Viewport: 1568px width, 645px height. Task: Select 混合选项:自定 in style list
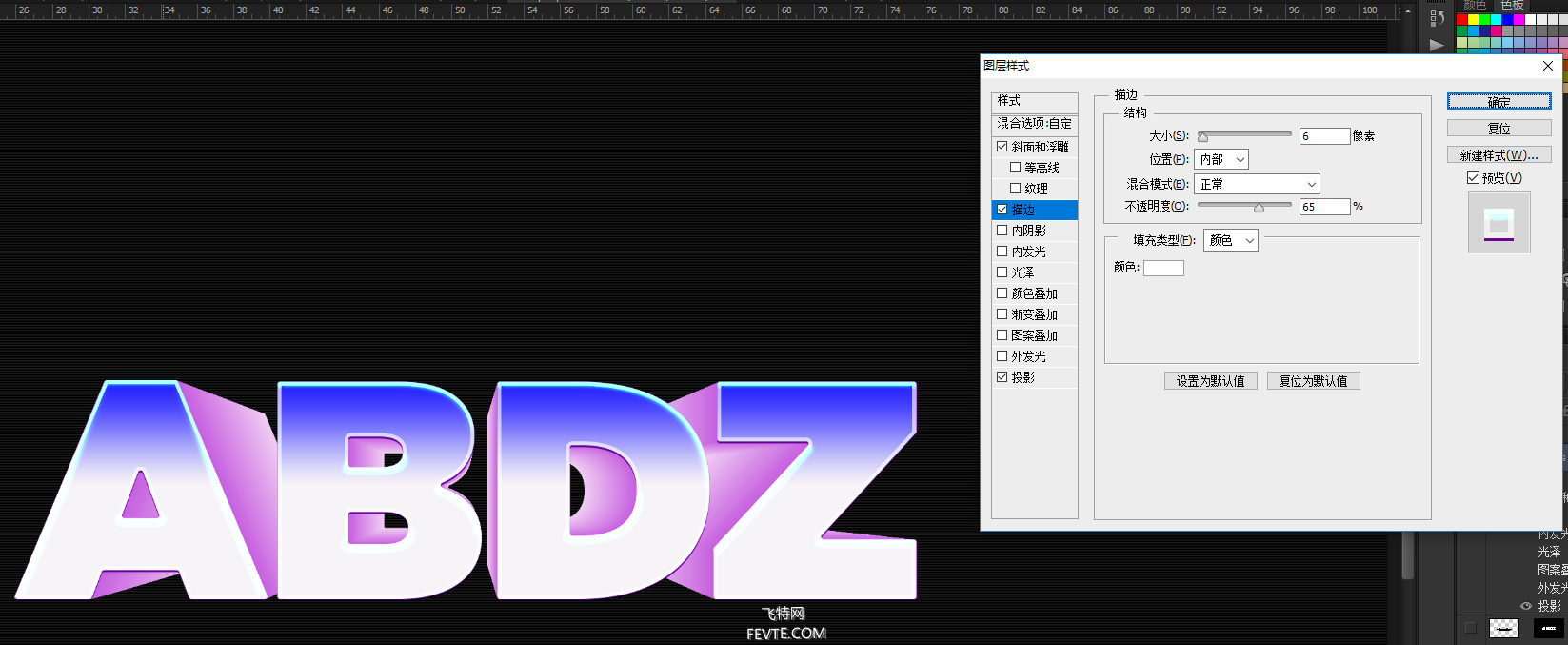(x=1035, y=124)
